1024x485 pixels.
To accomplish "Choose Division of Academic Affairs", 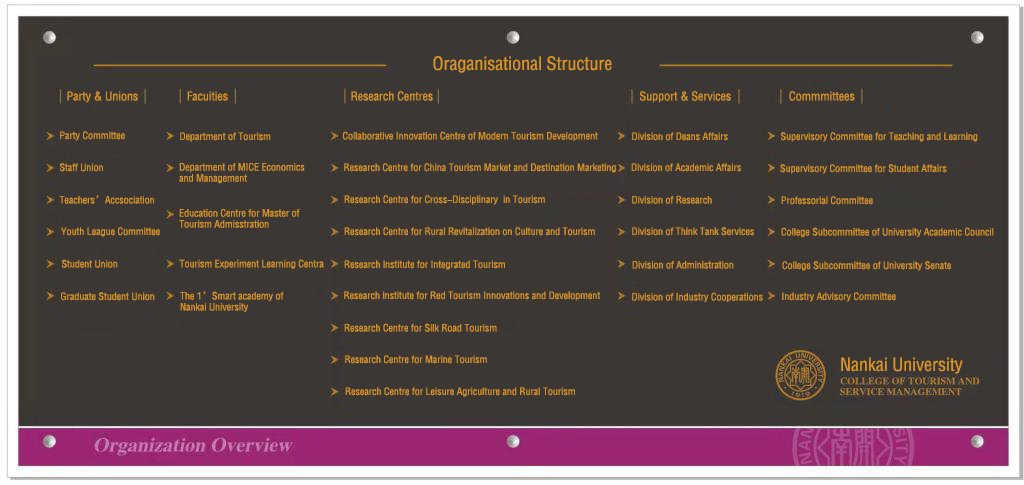I will [686, 168].
